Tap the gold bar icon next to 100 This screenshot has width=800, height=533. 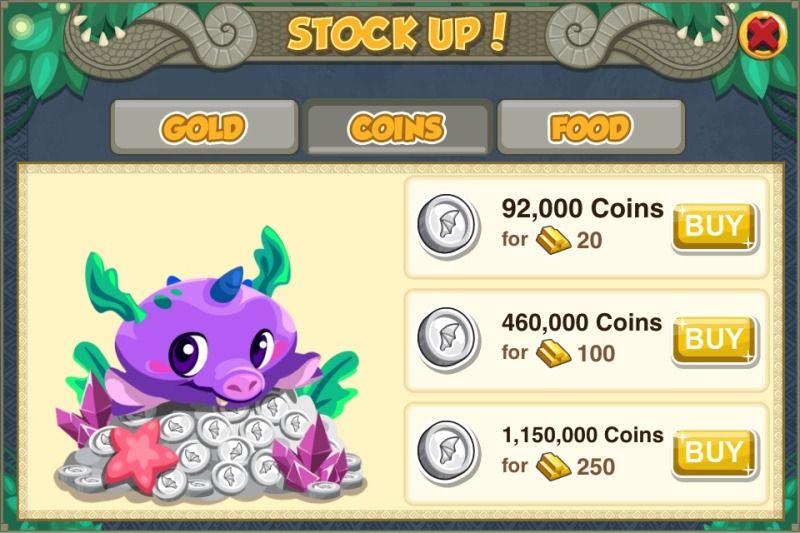554,353
